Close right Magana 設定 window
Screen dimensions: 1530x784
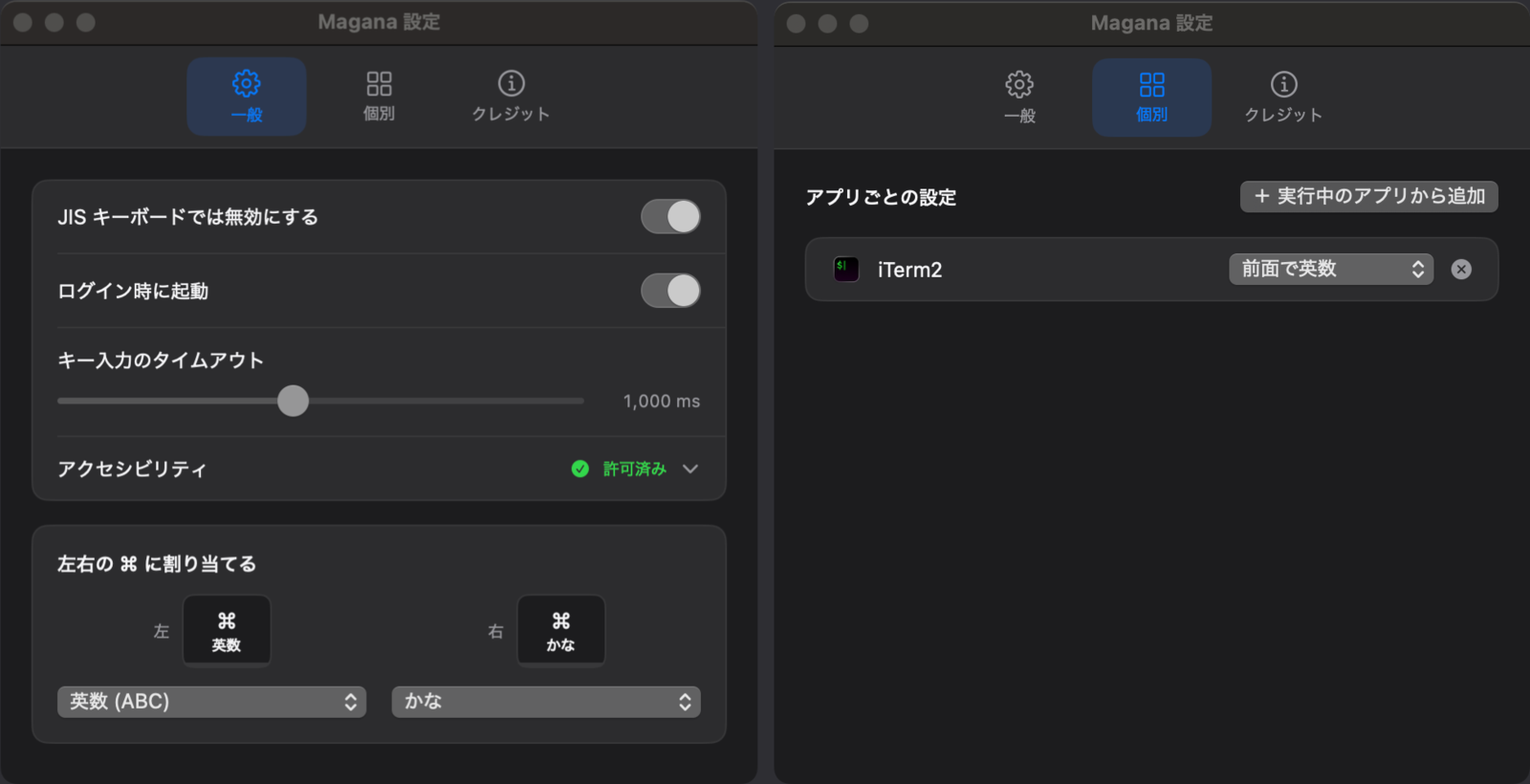[796, 23]
